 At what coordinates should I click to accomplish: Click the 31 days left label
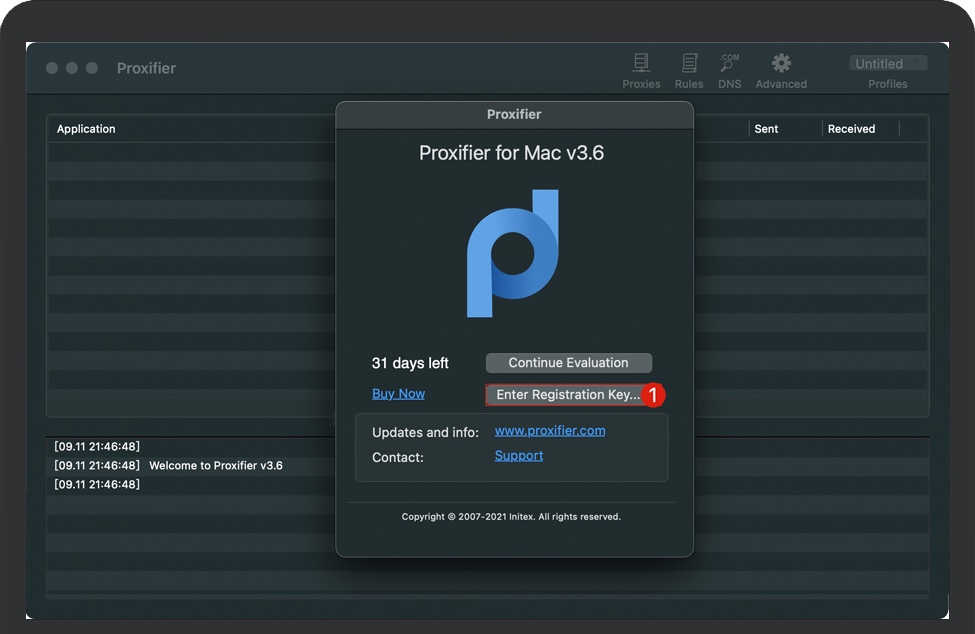410,363
